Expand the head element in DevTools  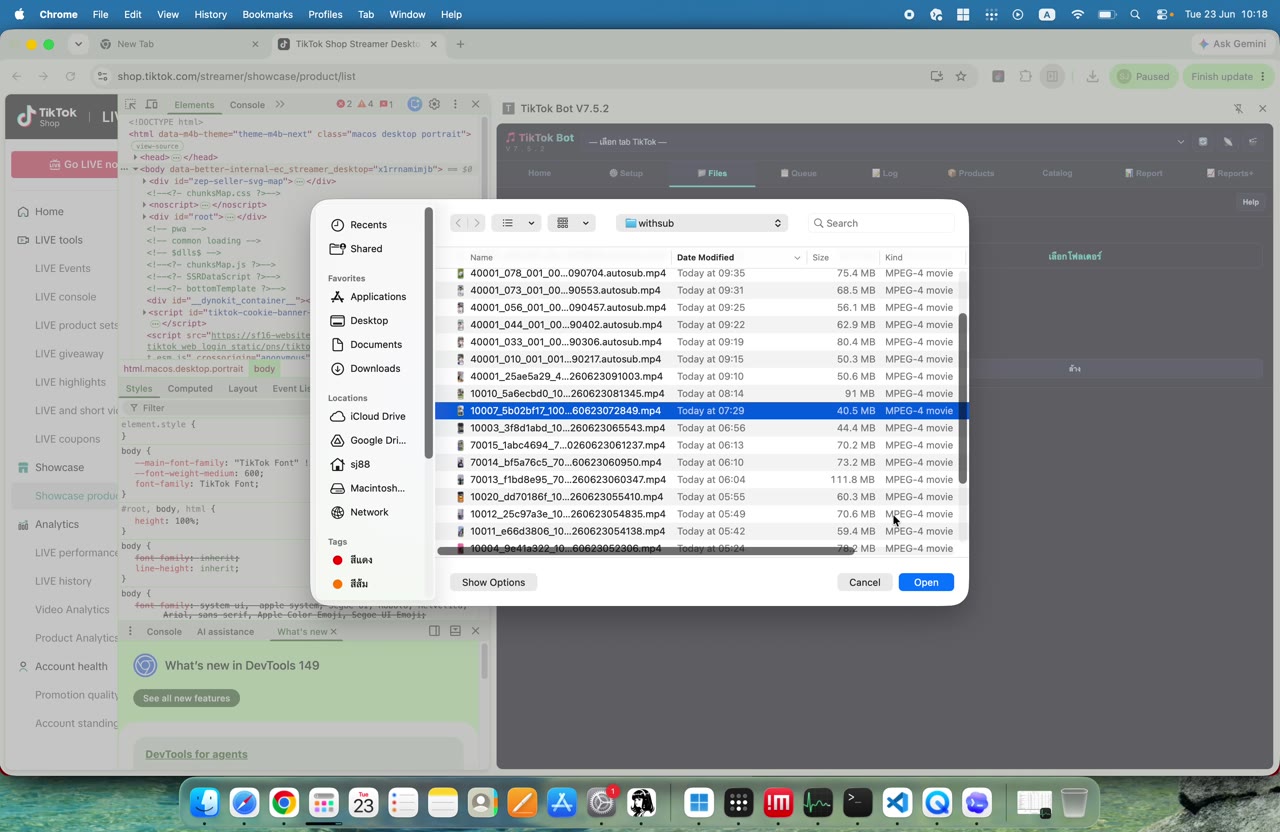click(x=136, y=157)
